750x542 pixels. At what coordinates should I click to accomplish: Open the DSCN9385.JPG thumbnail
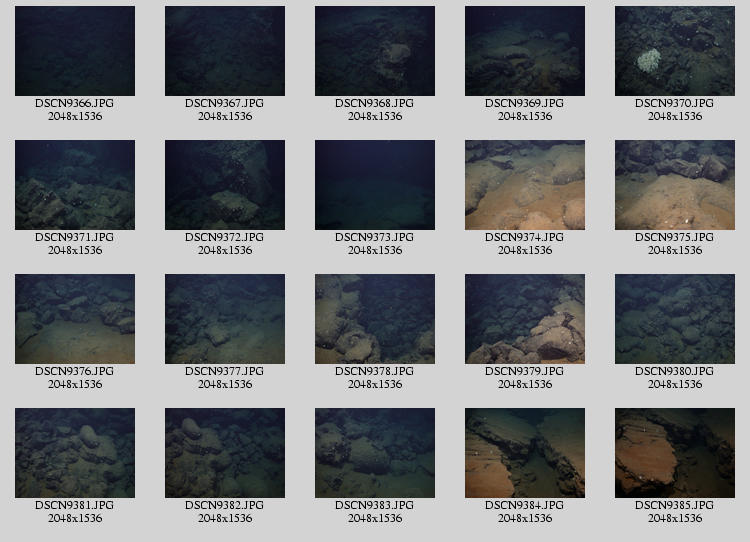point(675,453)
